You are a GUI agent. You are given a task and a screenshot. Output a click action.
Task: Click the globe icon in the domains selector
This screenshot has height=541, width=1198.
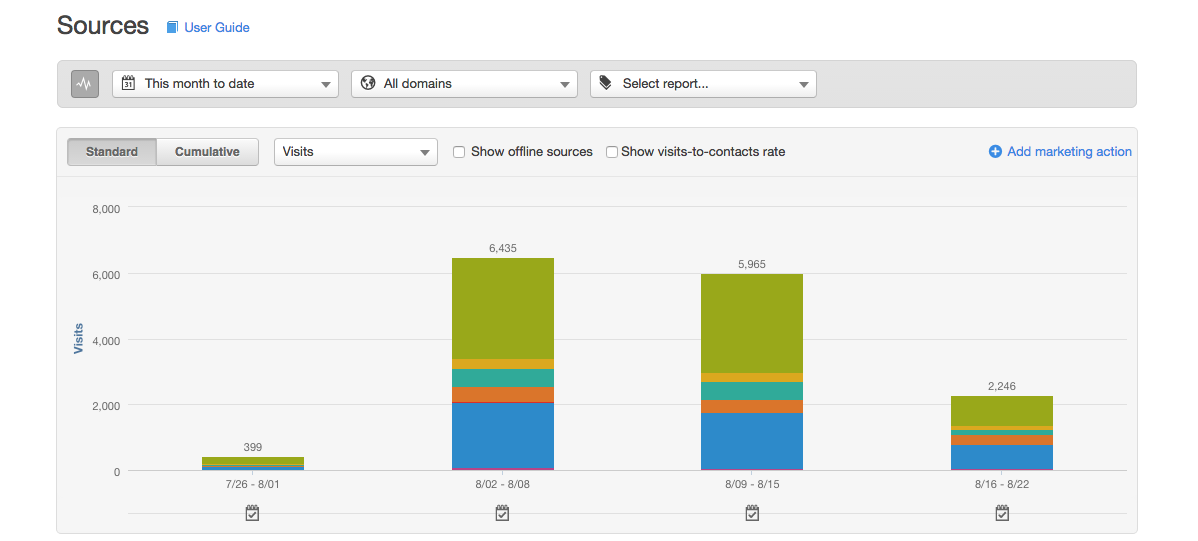(368, 84)
